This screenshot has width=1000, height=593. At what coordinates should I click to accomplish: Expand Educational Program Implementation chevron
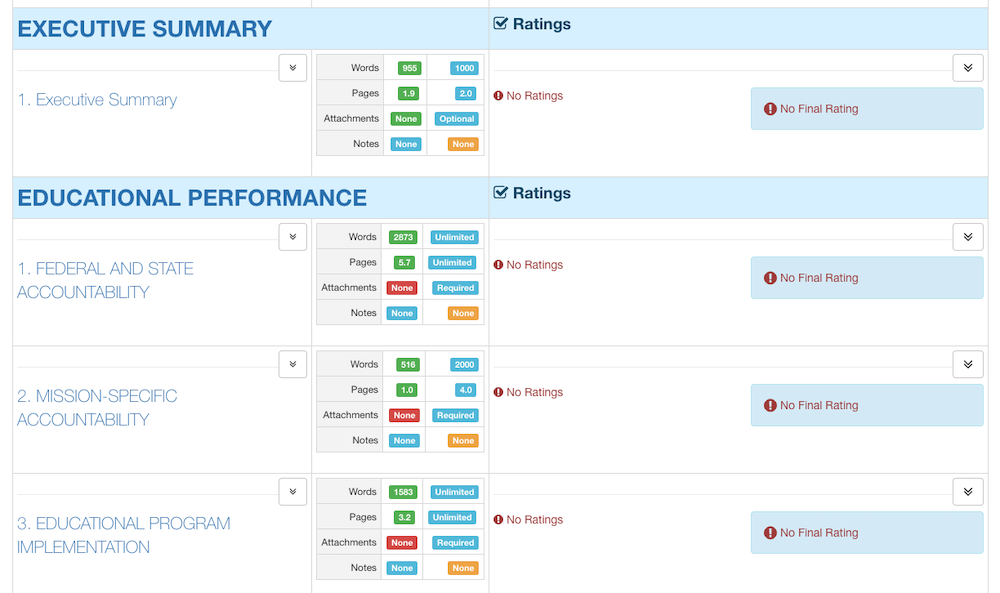coord(292,491)
